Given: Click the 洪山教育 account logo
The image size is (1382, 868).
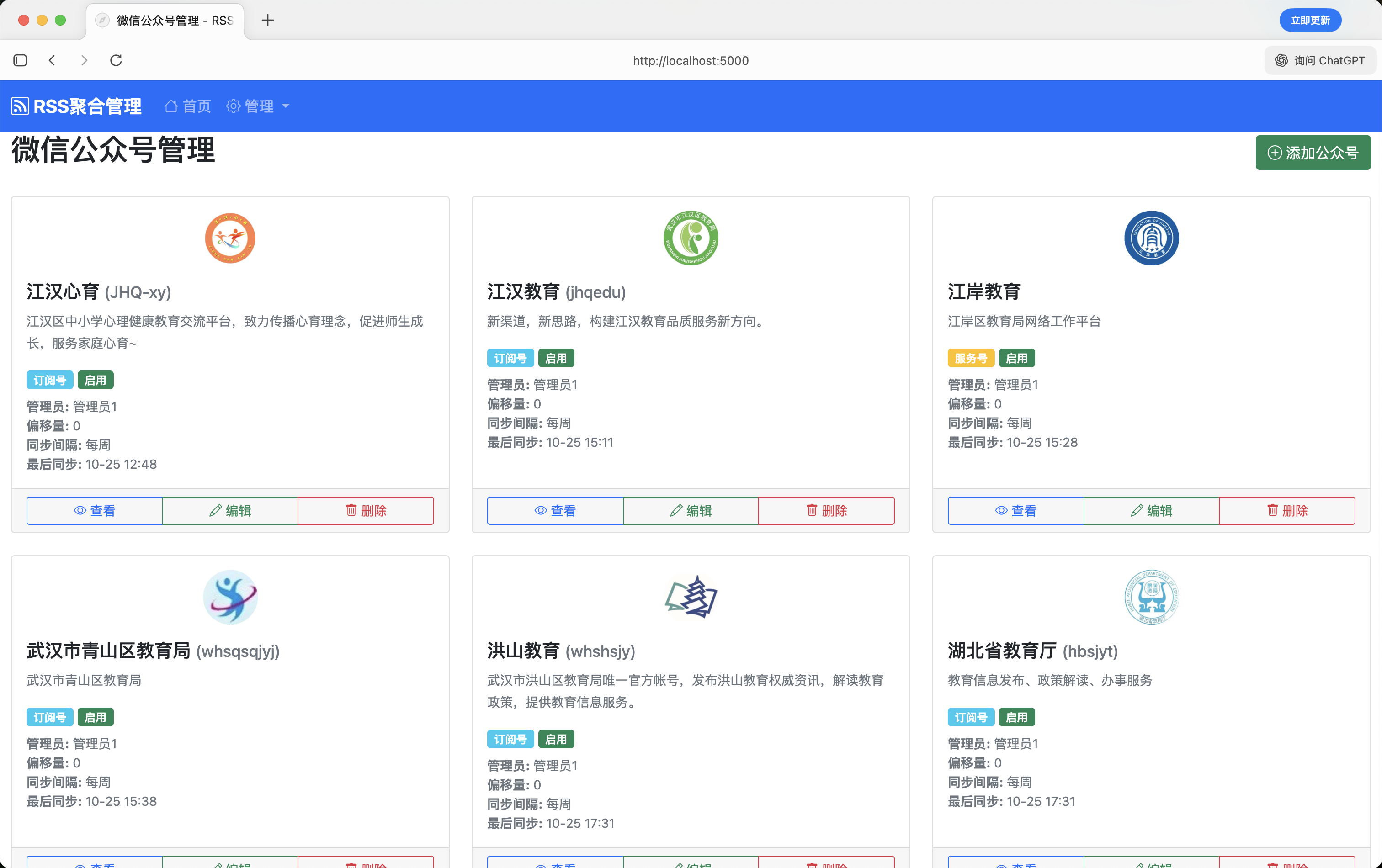Looking at the screenshot, I should point(691,597).
